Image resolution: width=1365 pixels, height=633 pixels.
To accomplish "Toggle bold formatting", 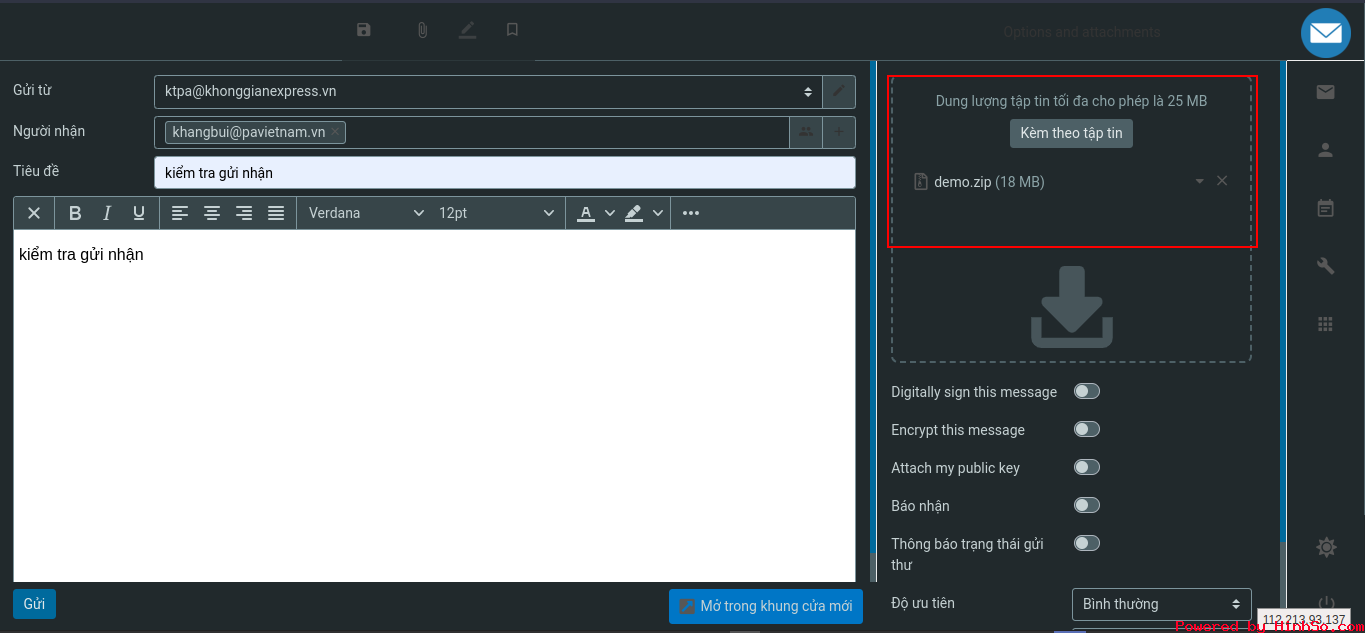I will pos(75,213).
